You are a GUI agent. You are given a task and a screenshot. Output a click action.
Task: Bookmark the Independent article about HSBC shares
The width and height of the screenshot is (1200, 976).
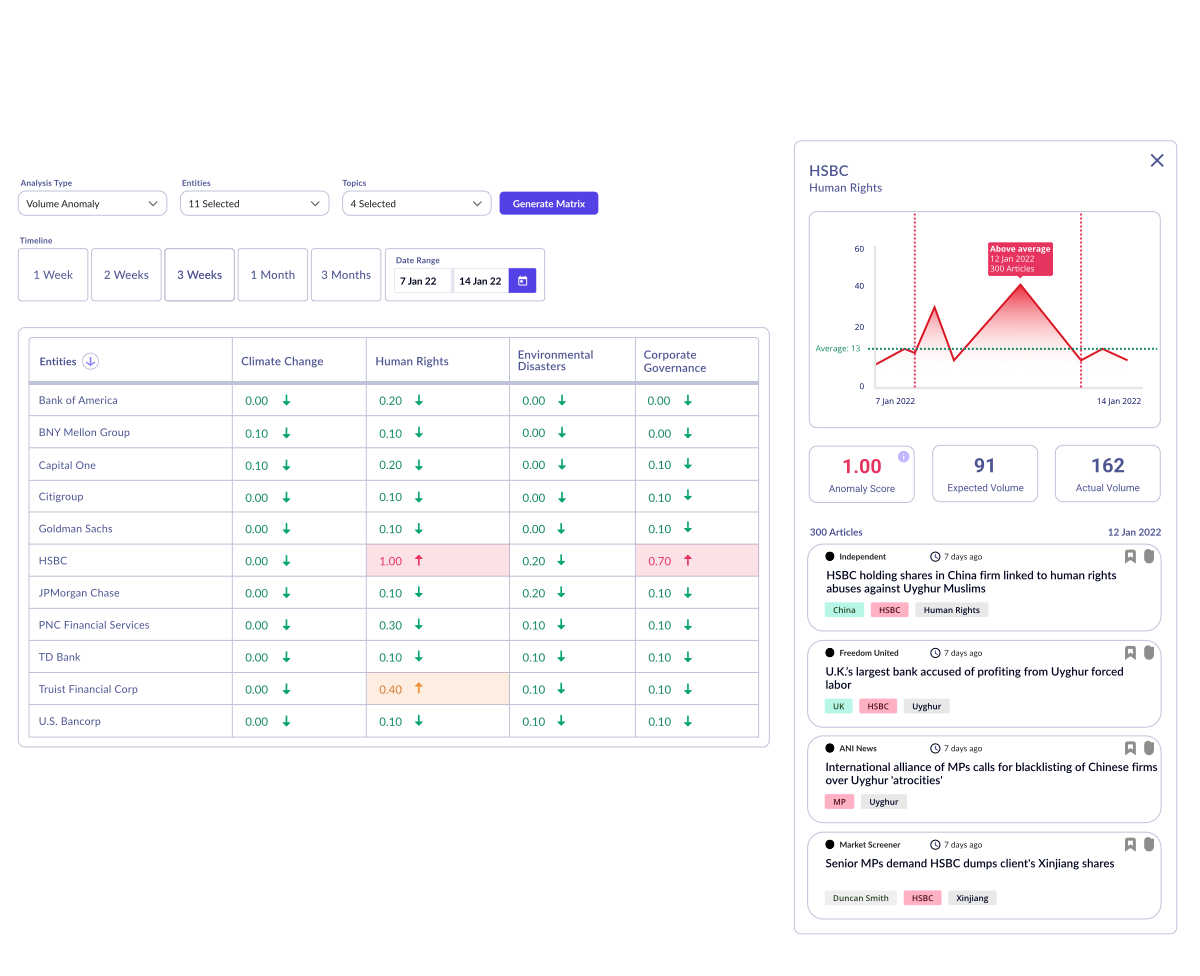[x=1130, y=556]
